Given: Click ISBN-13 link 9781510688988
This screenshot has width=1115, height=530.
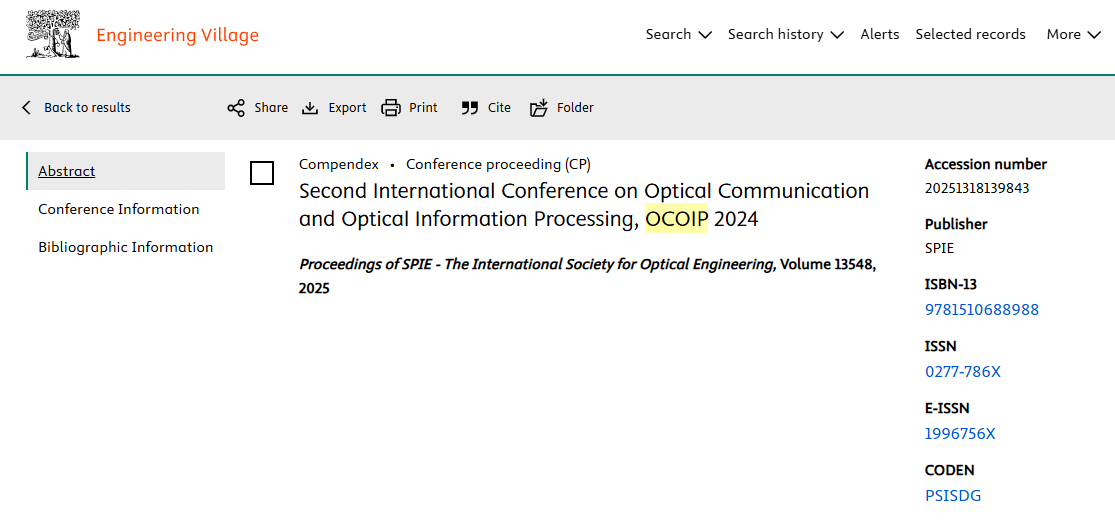Looking at the screenshot, I should [x=982, y=310].
